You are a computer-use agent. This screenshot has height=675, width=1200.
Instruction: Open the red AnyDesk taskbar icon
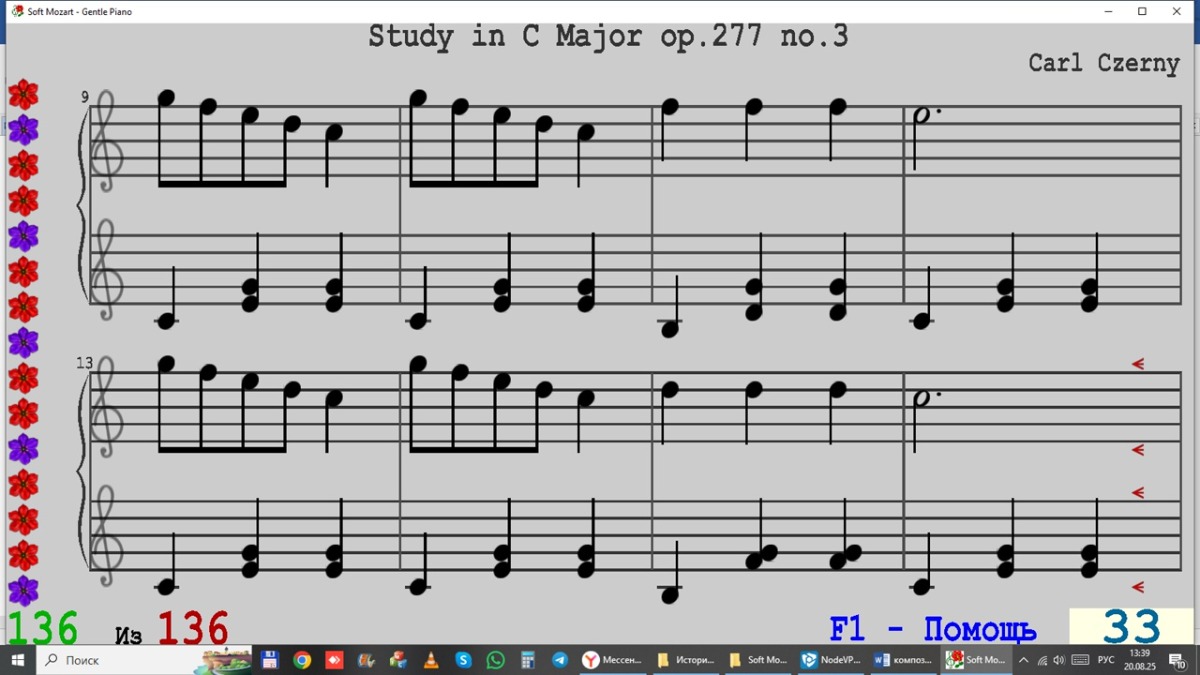tap(334, 660)
